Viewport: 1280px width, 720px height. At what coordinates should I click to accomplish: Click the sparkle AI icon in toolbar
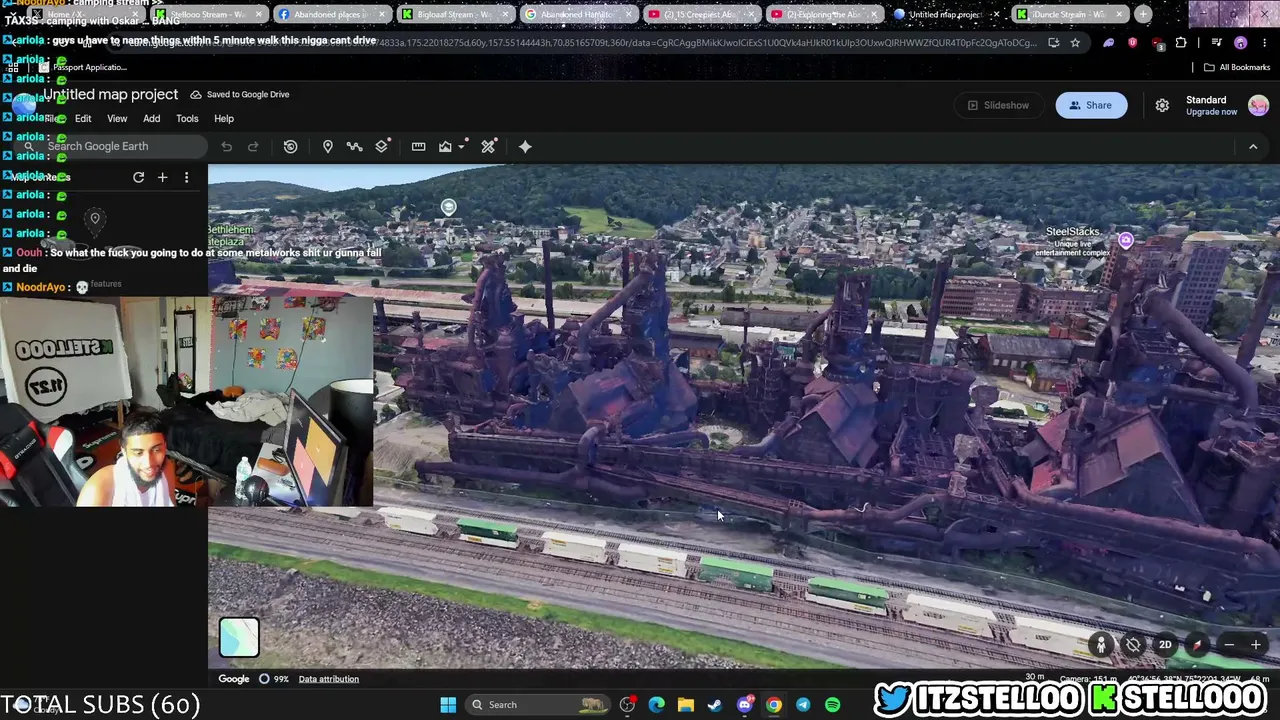[x=525, y=147]
